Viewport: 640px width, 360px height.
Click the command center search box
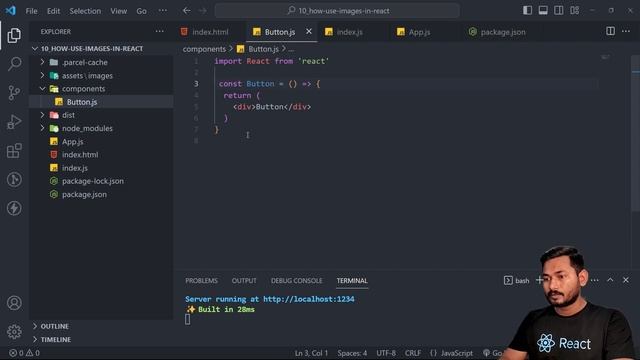tap(337, 11)
